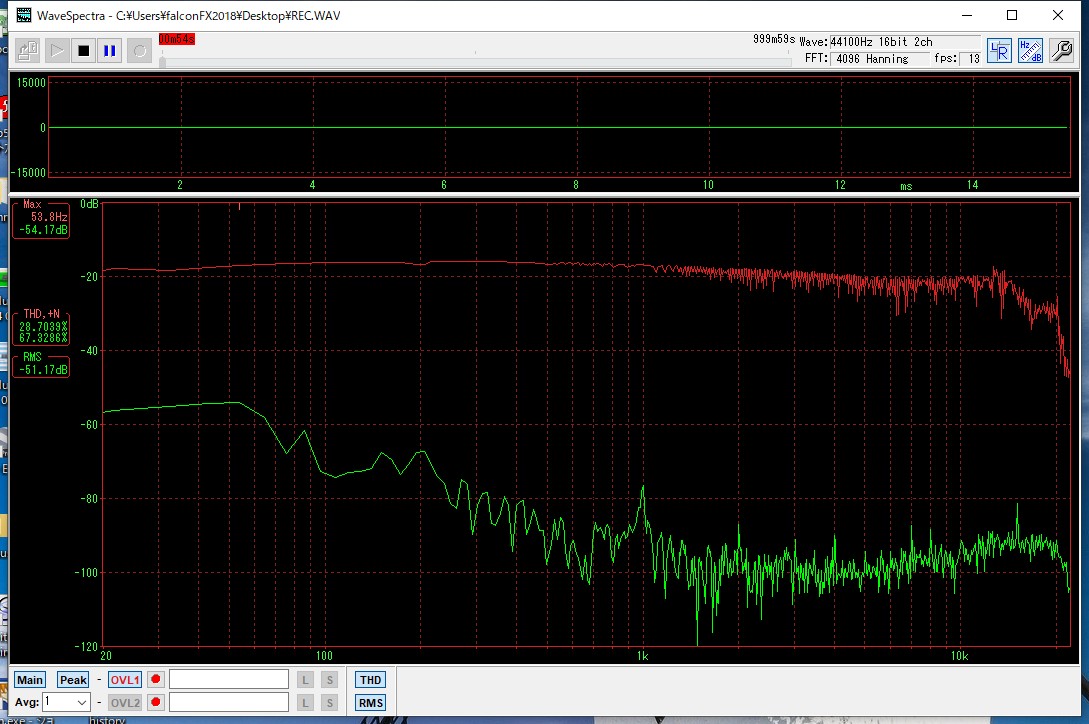Toggle the OVL1 overlay
Screen dimensions: 1089x724
(x=125, y=680)
